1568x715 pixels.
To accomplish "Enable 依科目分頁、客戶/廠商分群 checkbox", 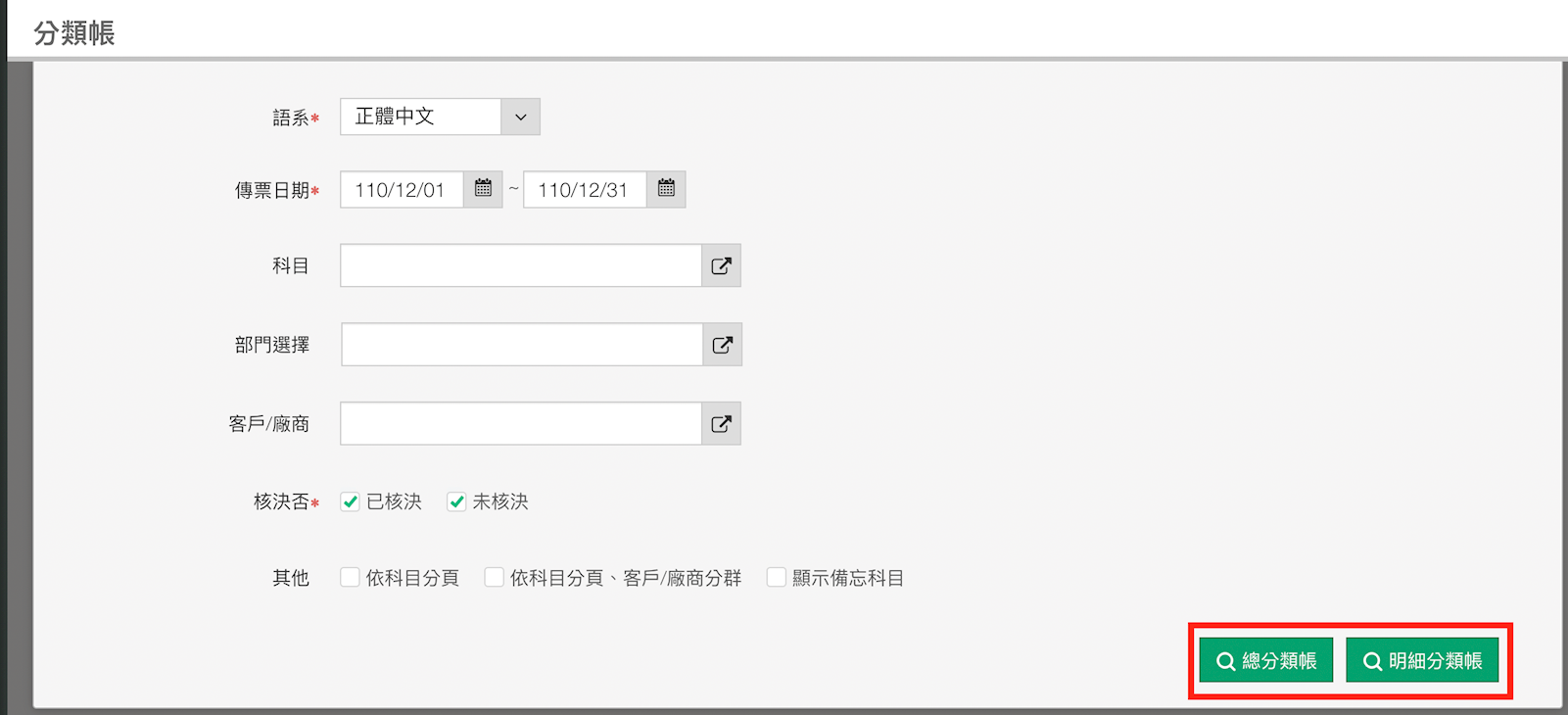I will pyautogui.click(x=494, y=578).
